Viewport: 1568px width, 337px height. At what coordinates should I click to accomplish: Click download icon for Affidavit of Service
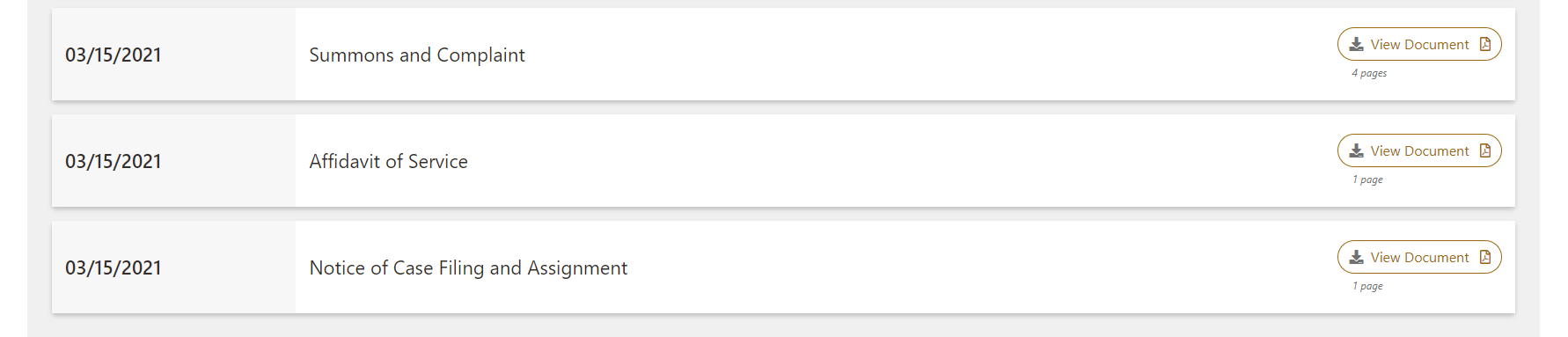pos(1356,151)
